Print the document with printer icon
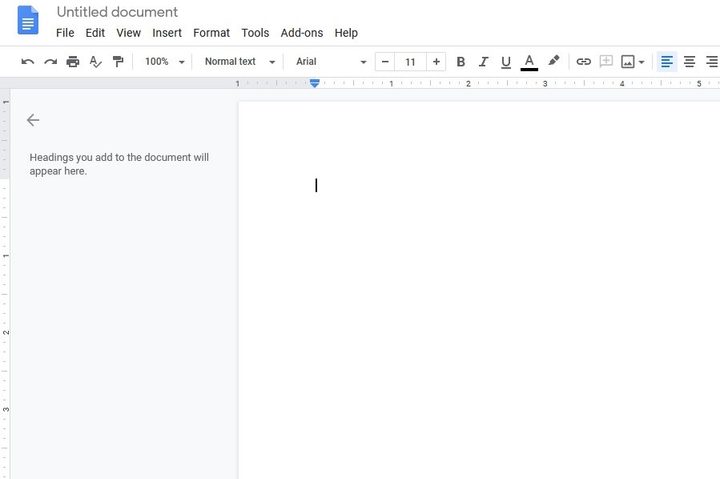Image resolution: width=720 pixels, height=479 pixels. pos(73,62)
